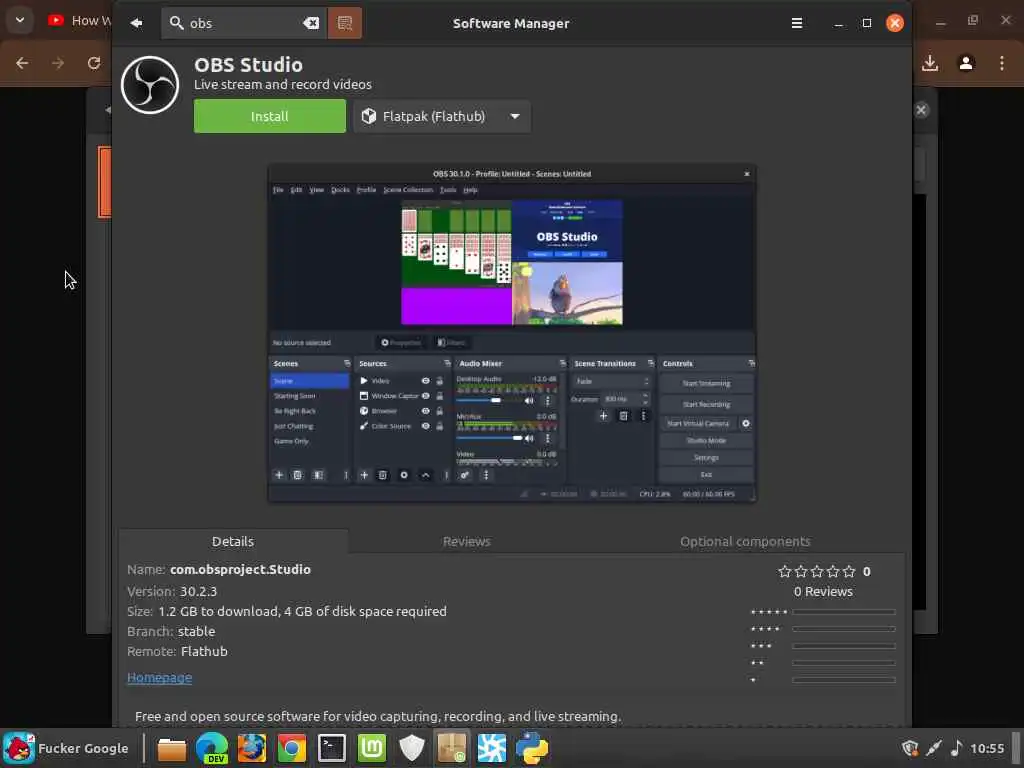
Task: Switch to the Reviews tab
Action: tap(466, 541)
